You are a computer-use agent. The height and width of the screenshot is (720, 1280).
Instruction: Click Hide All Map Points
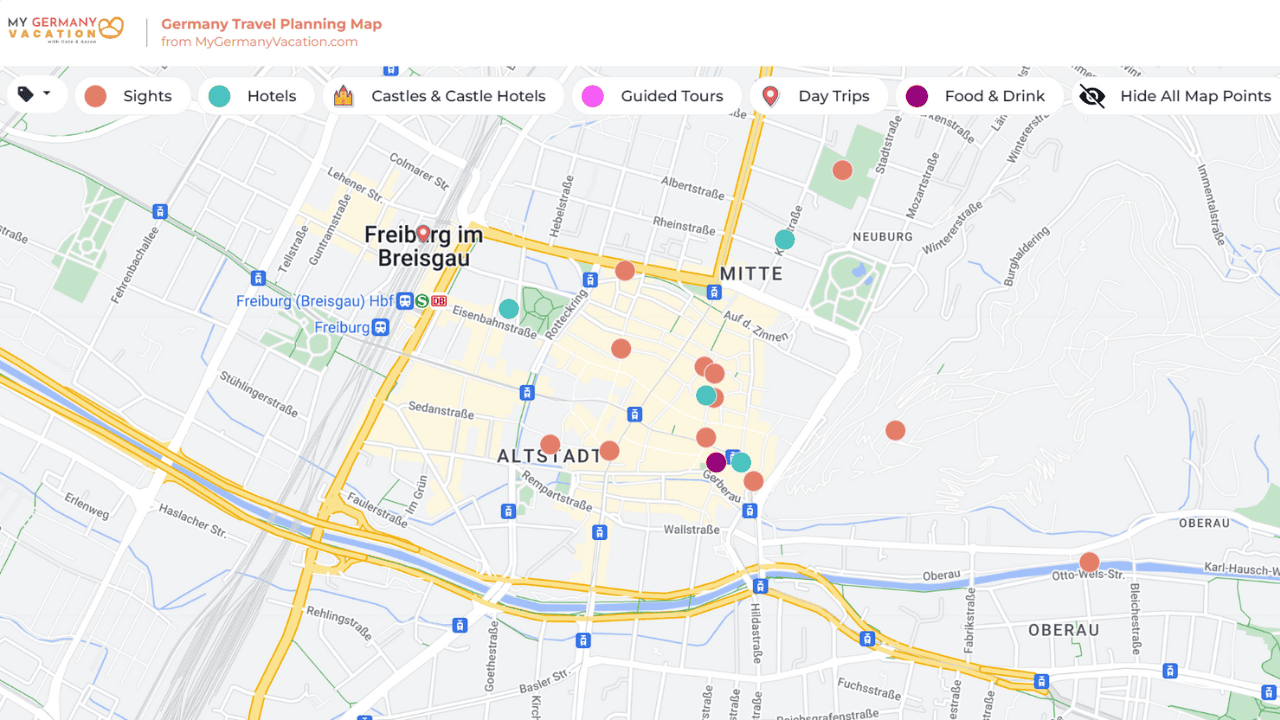pos(1176,96)
